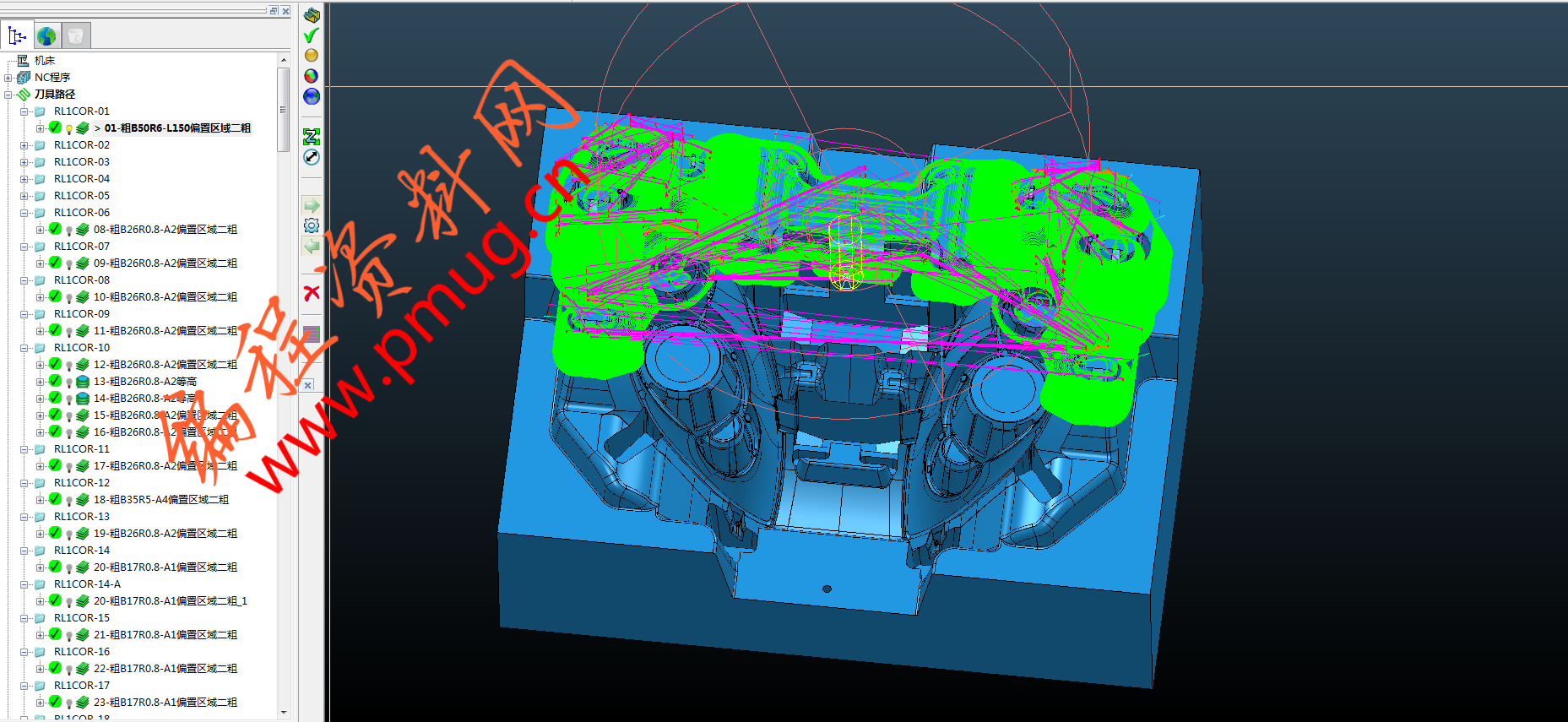Select toolpath 20-粗B17R0.8-A1偏置区域二粗_1
Image resolution: width=1568 pixels, height=722 pixels.
pyautogui.click(x=171, y=601)
